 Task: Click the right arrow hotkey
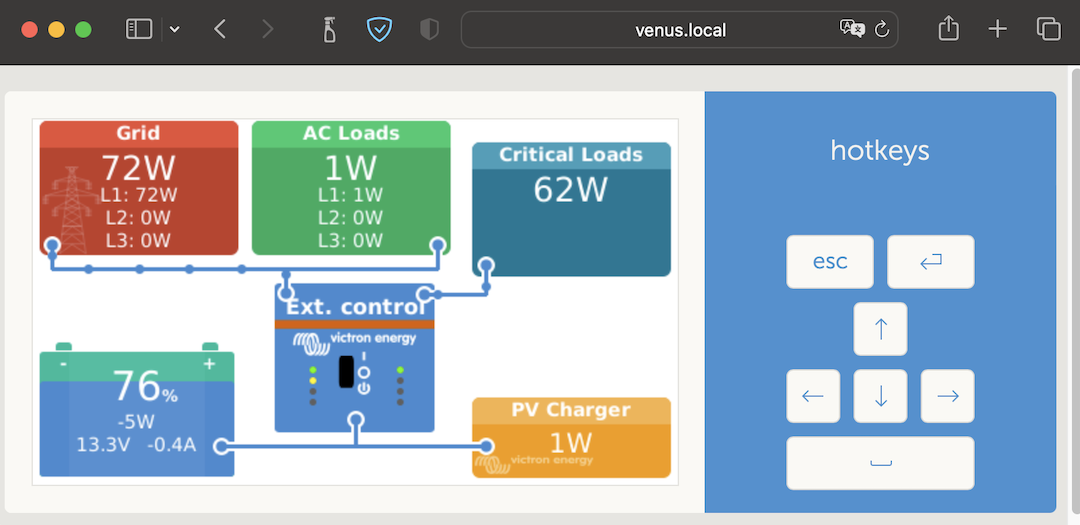tap(947, 396)
